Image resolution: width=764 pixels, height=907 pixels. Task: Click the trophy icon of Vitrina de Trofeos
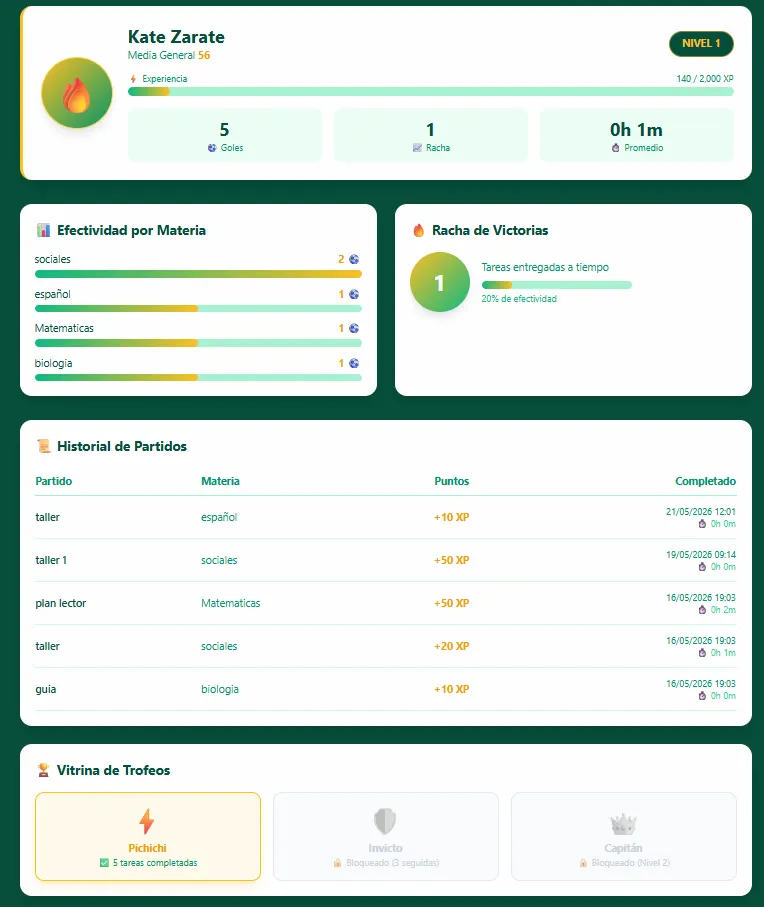(43, 770)
